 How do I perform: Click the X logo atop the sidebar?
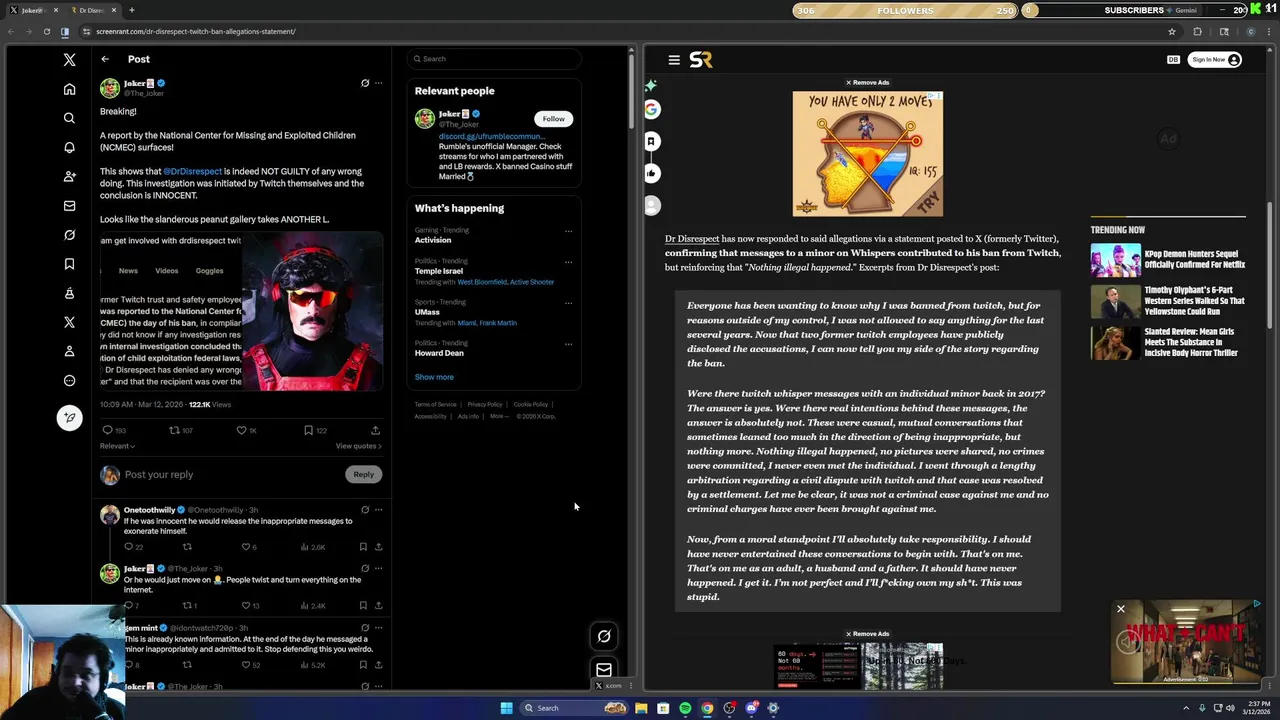69,60
